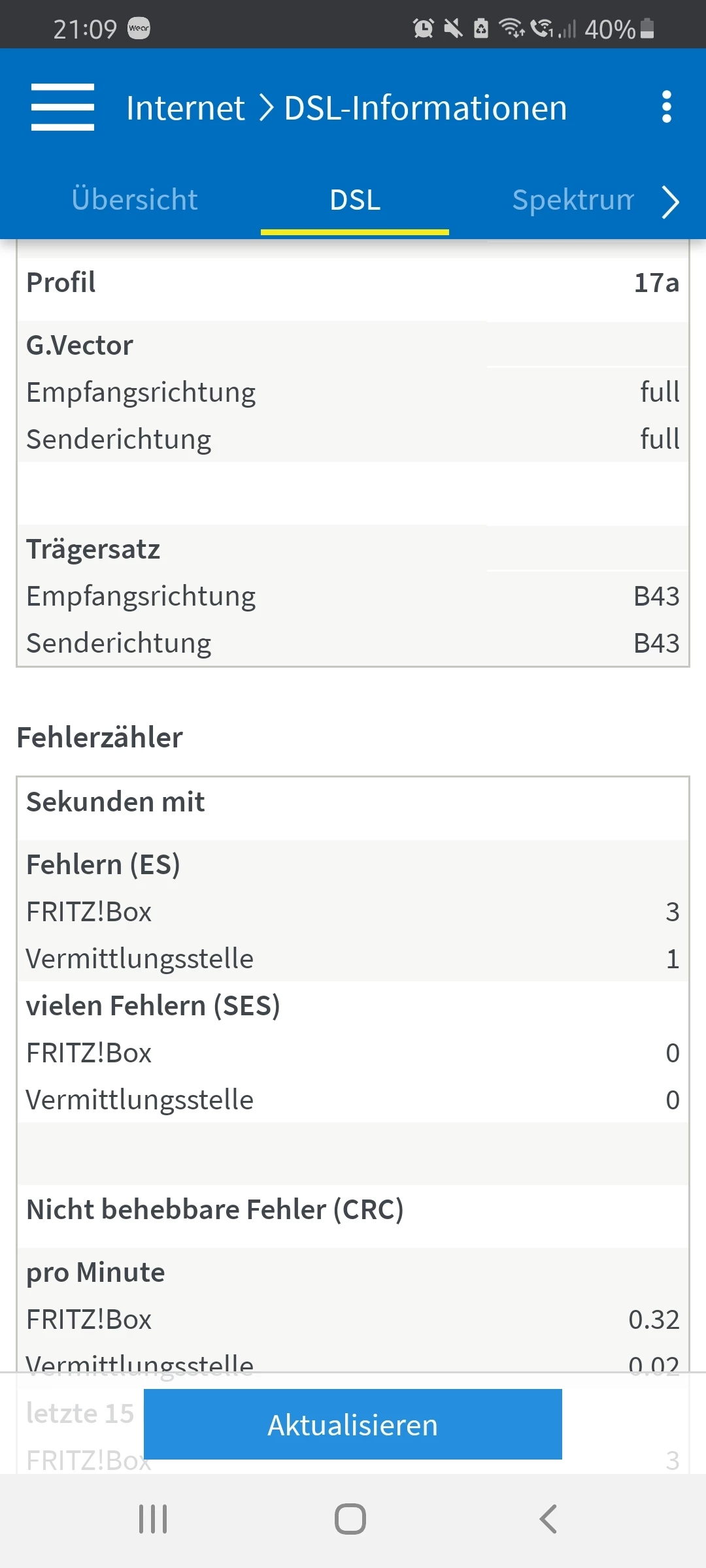Tap the Android home button icon
Image resolution: width=706 pixels, height=1568 pixels.
click(x=350, y=1518)
